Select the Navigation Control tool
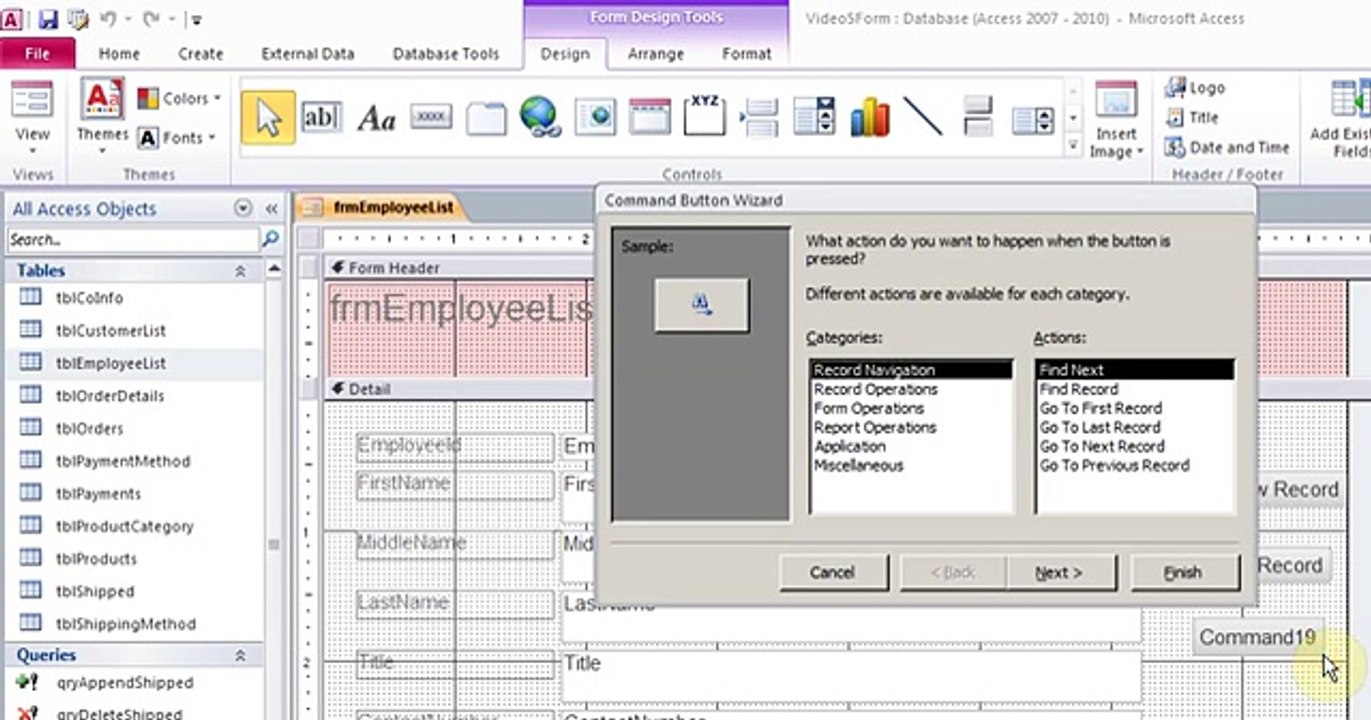The image size is (1371, 720). click(x=650, y=117)
